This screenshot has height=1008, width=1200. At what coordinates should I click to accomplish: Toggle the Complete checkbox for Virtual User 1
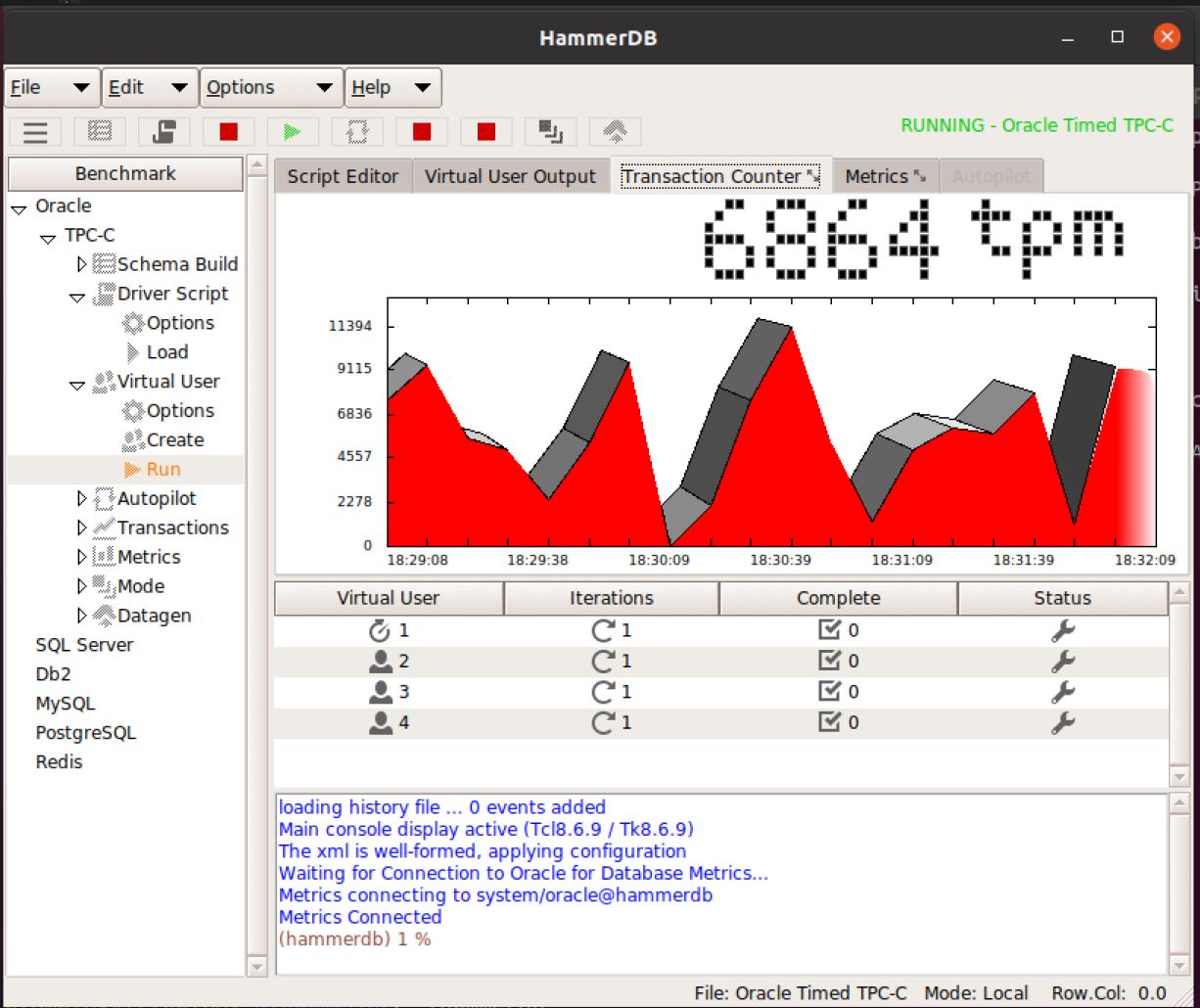(x=829, y=631)
